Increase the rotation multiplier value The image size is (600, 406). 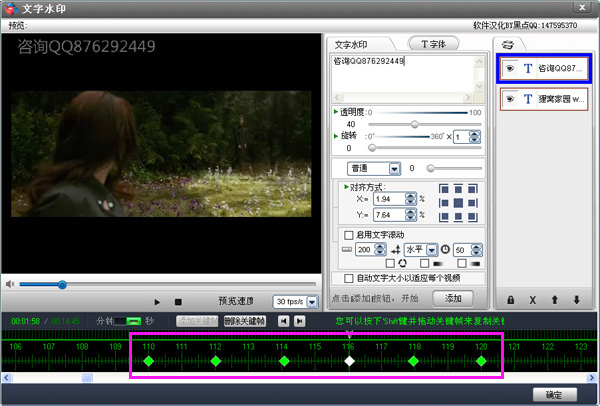point(474,134)
